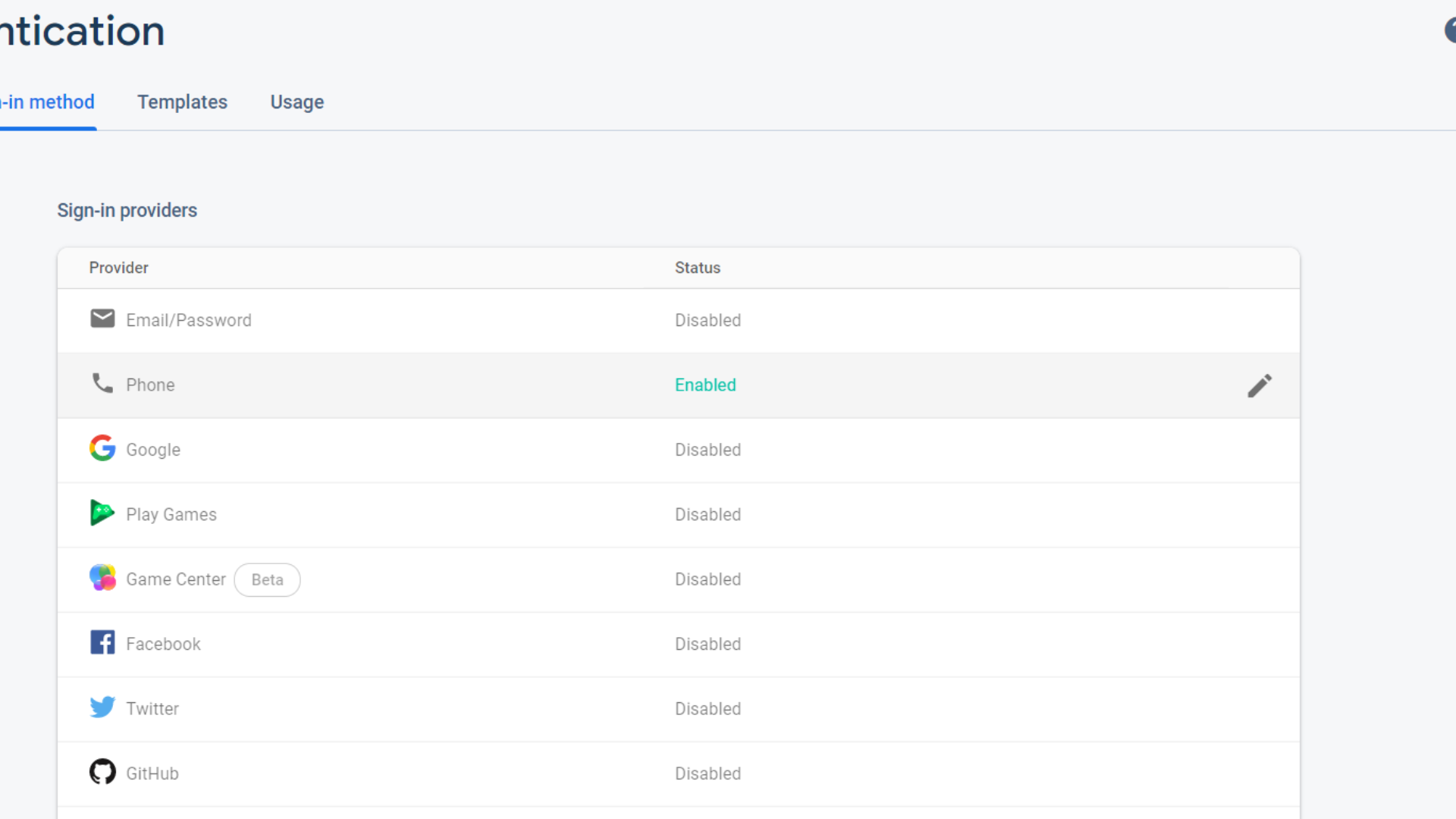Select the Play Games provider label
Image resolution: width=1456 pixels, height=819 pixels.
(171, 515)
